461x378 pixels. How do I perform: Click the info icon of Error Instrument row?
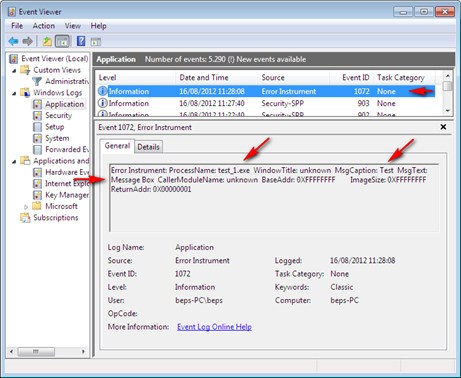[102, 91]
